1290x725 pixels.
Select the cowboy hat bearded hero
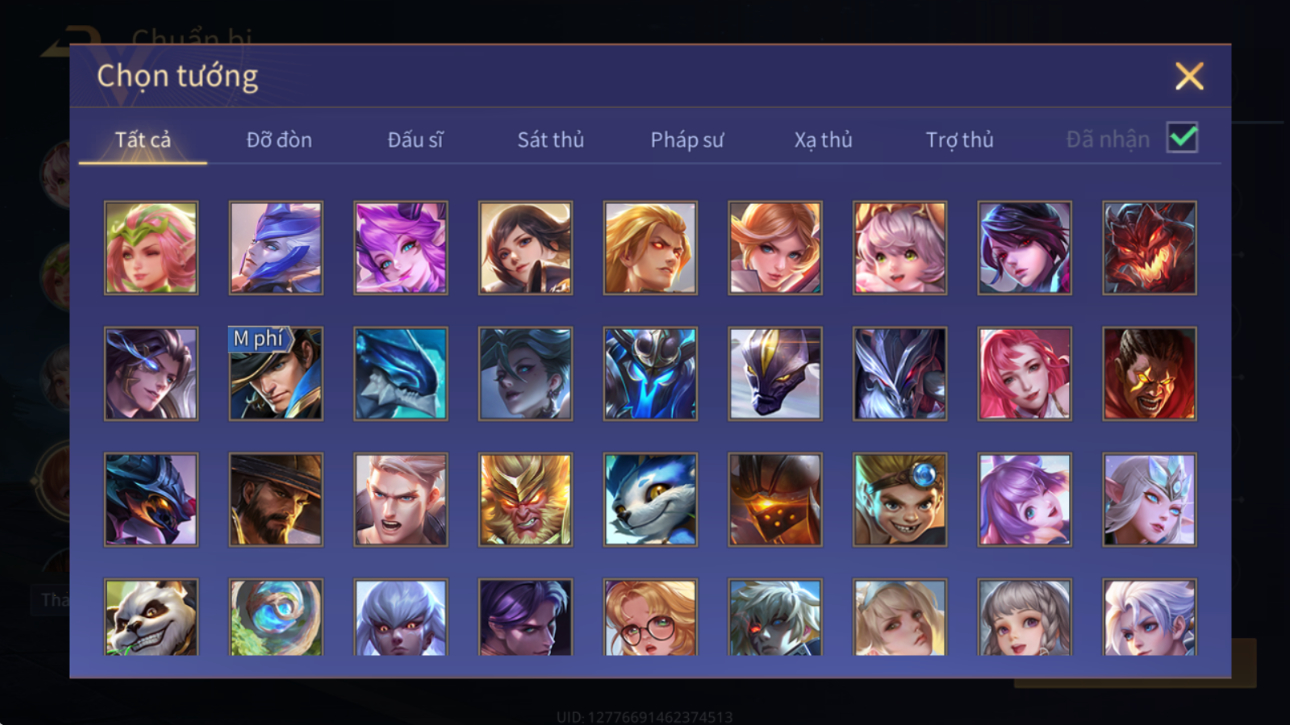click(x=276, y=500)
